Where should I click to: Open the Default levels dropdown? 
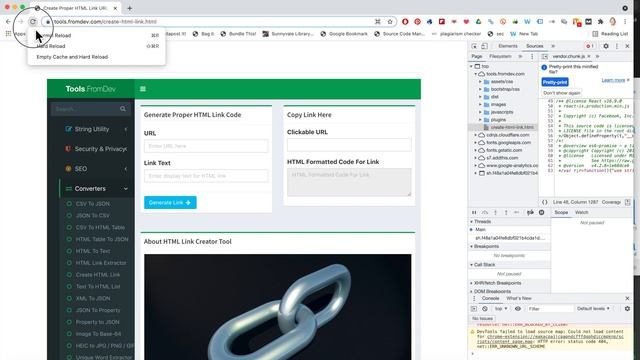coord(593,309)
